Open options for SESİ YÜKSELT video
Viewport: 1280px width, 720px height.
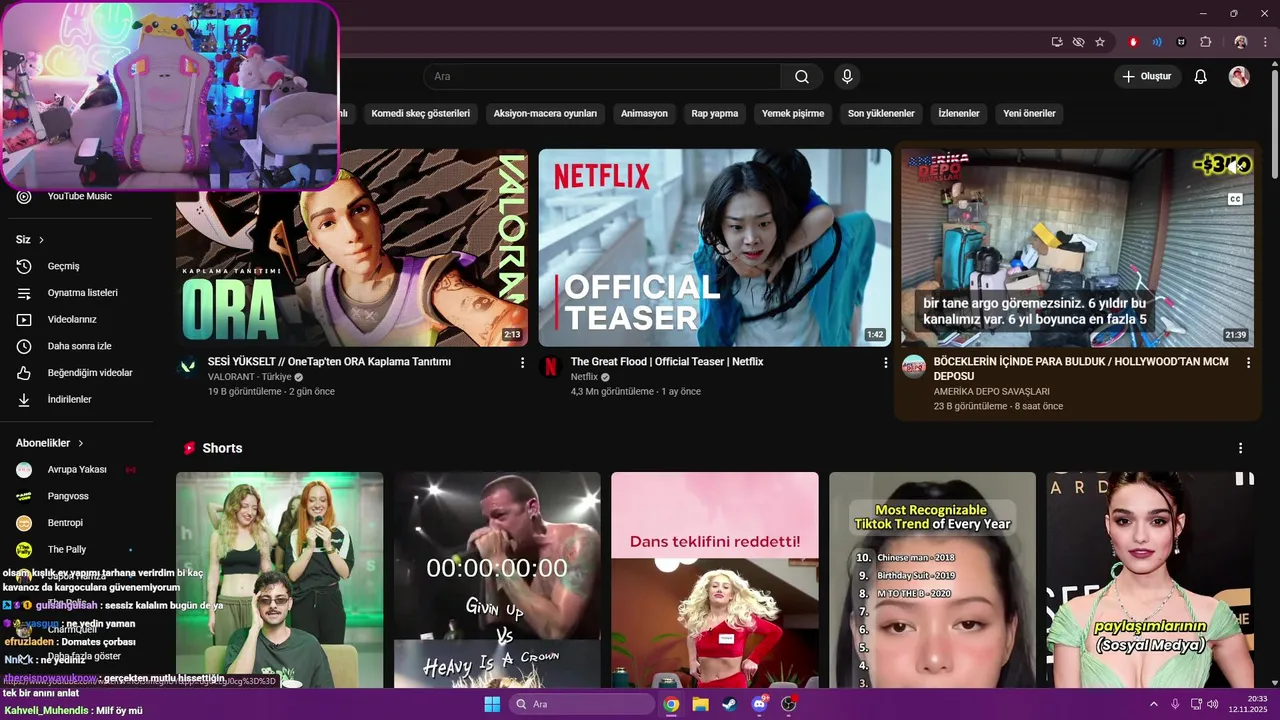(x=522, y=363)
